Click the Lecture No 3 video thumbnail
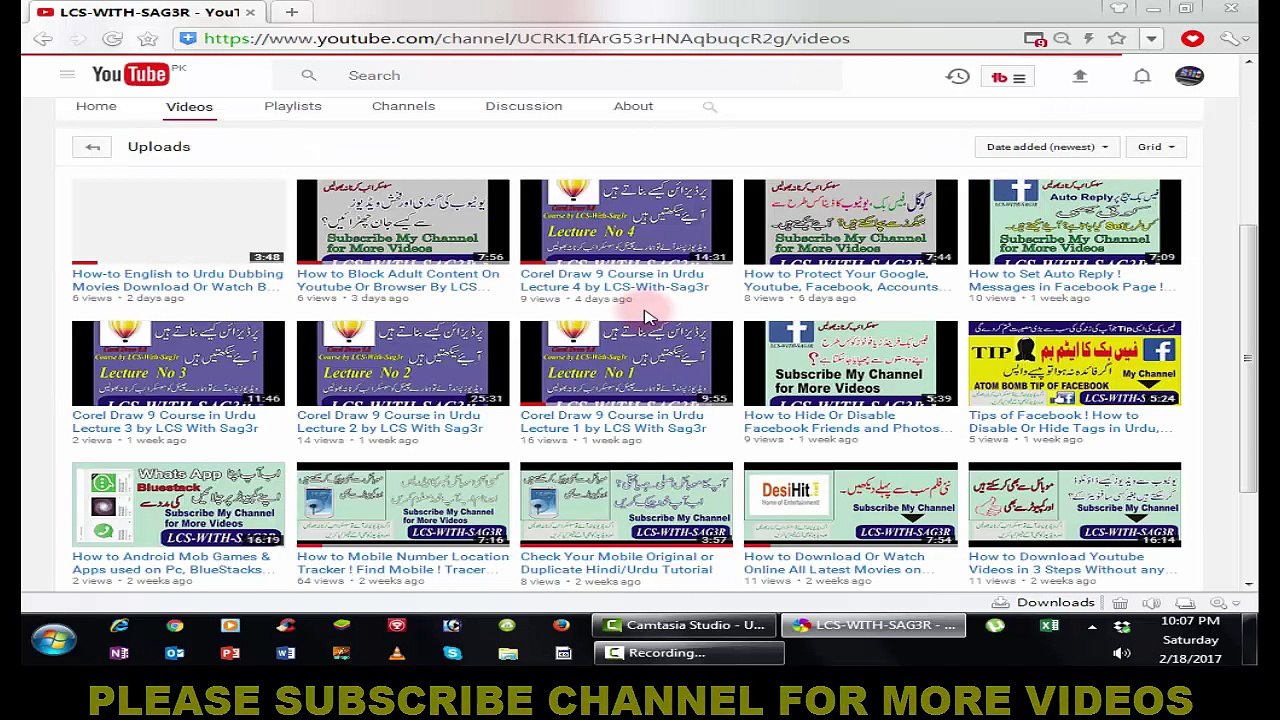The height and width of the screenshot is (720, 1280). point(178,363)
